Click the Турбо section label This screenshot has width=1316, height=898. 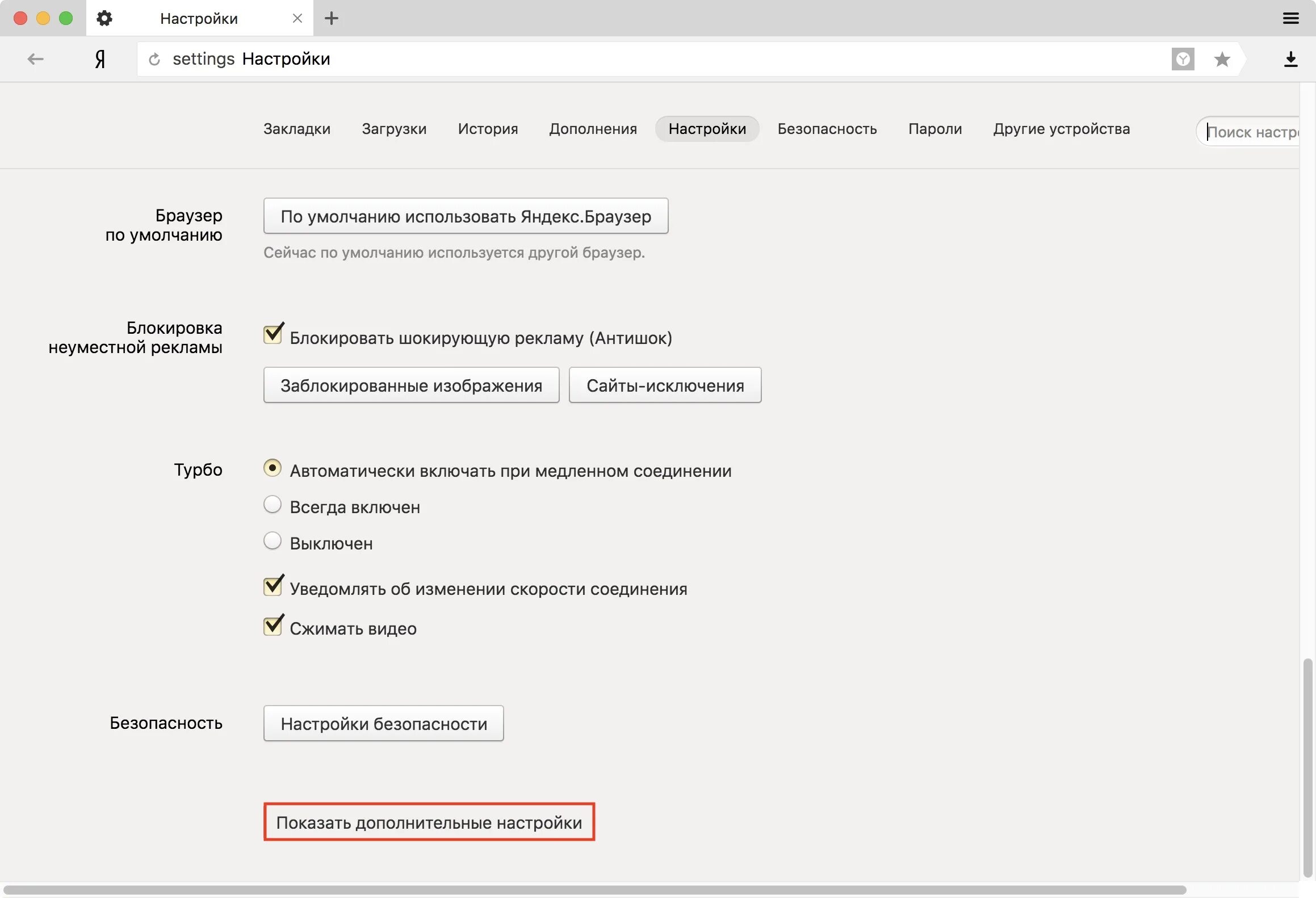[198, 470]
